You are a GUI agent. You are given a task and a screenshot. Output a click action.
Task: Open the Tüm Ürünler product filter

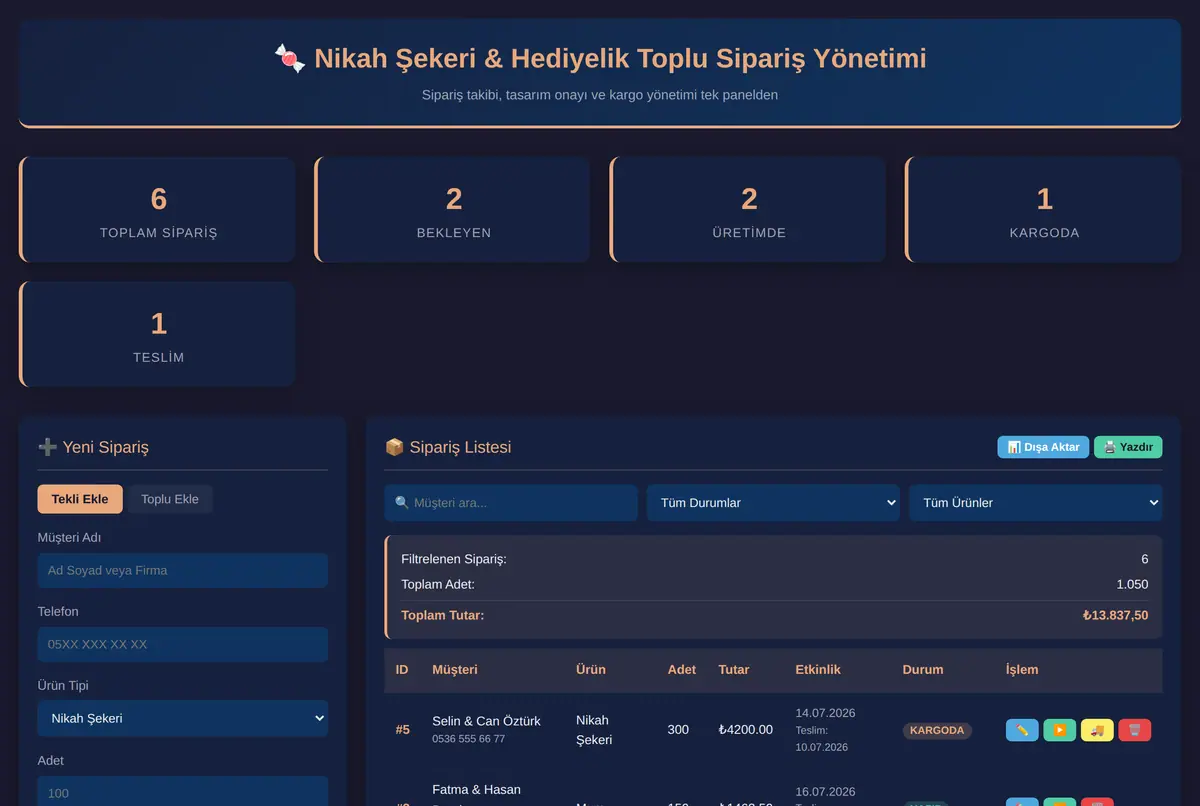pyautogui.click(x=1036, y=503)
